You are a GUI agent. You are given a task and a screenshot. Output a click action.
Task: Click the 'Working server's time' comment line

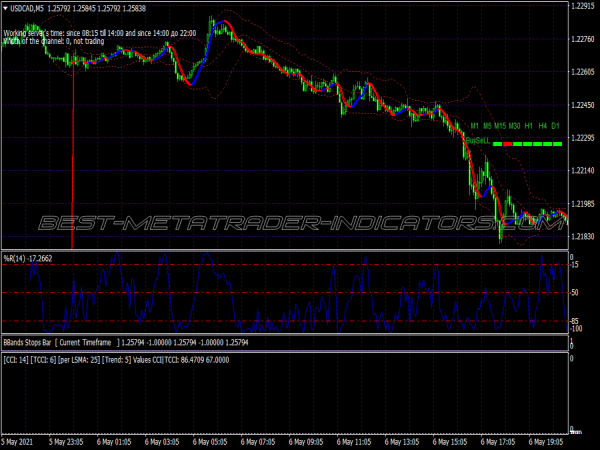(100, 33)
